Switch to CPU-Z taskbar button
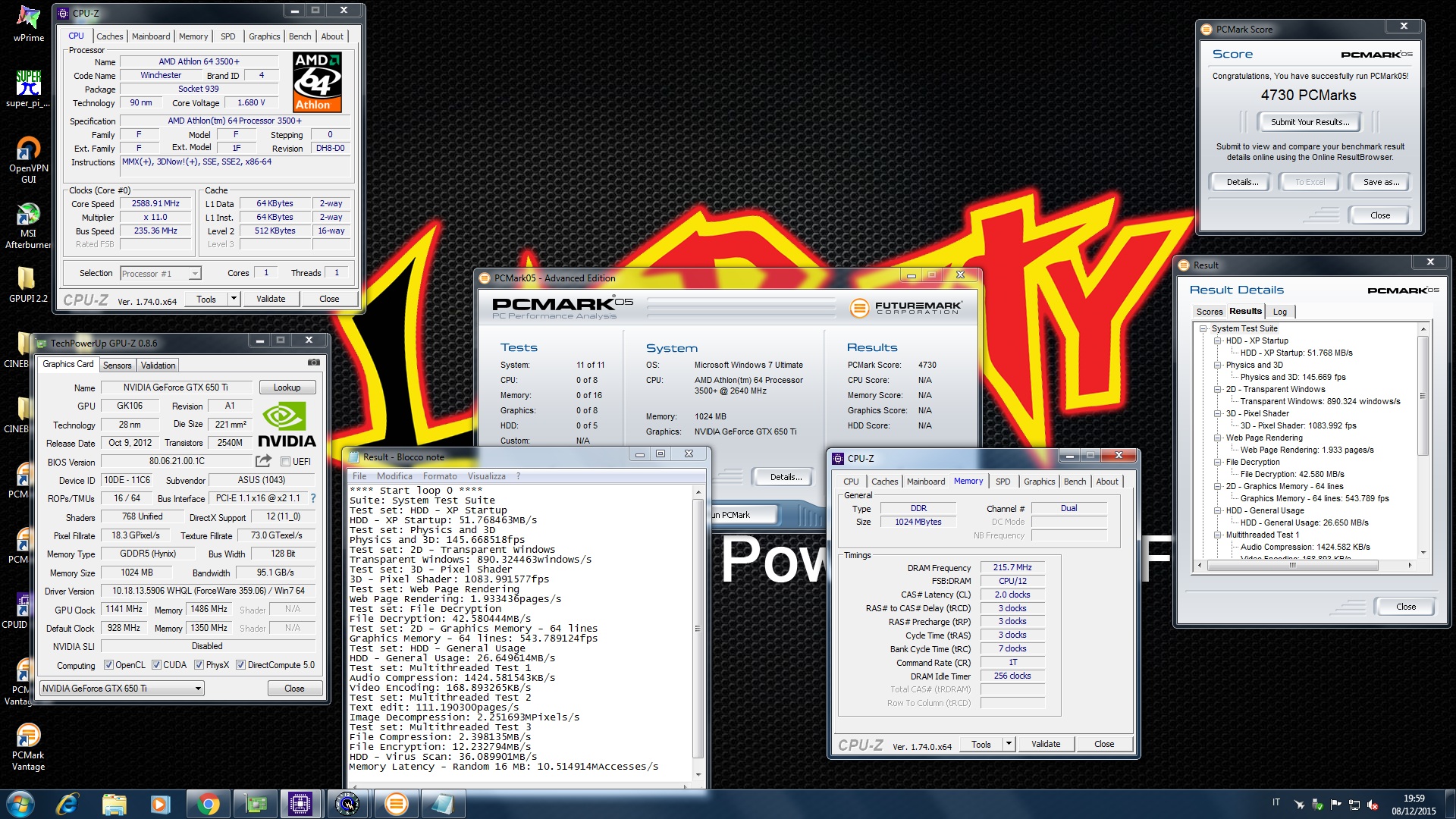 300,804
